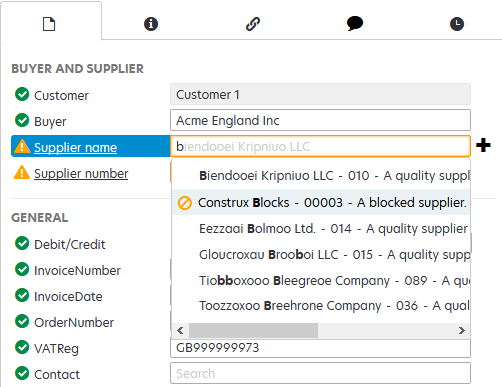Click the Contact Search field

coord(320,373)
